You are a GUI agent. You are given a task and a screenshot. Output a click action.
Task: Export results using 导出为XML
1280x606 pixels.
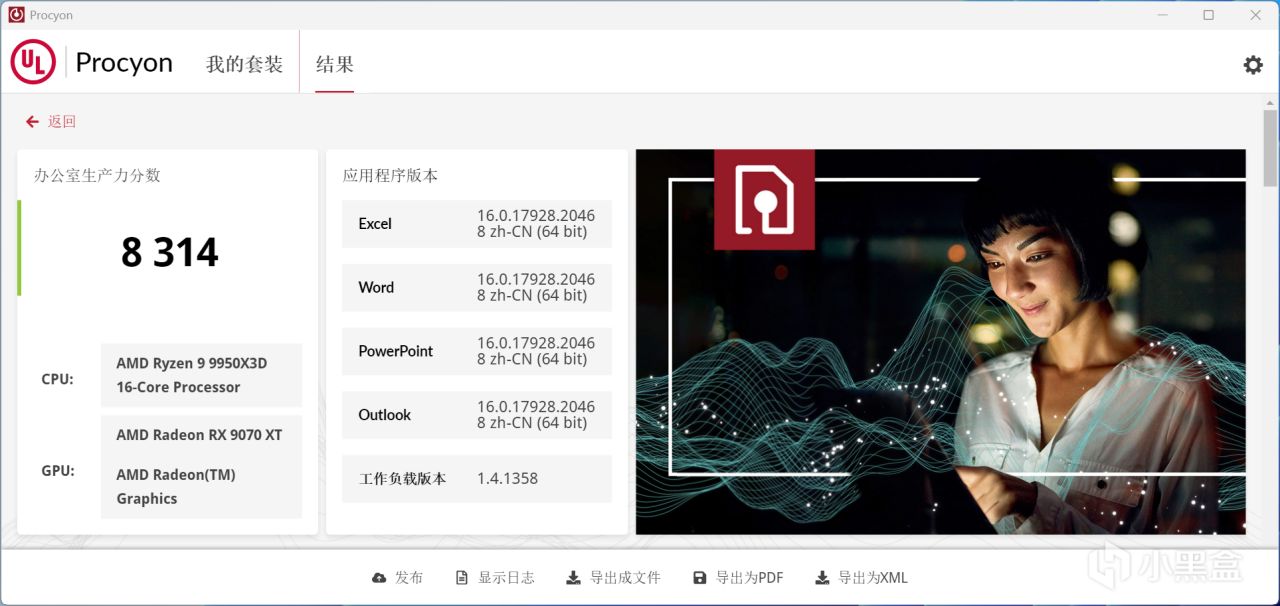click(x=862, y=578)
